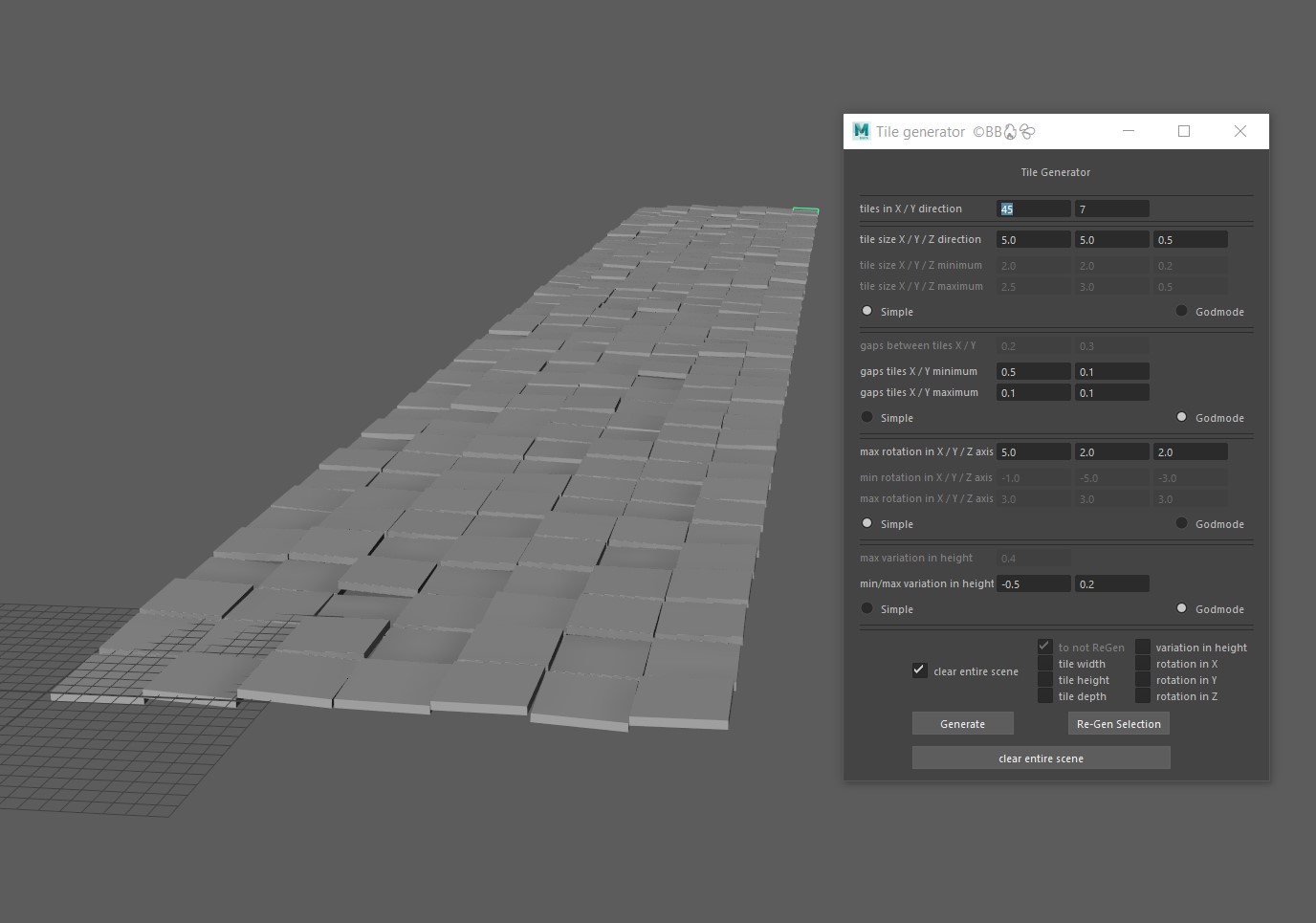
Task: Click the 'max variation in height' label
Action: point(916,558)
